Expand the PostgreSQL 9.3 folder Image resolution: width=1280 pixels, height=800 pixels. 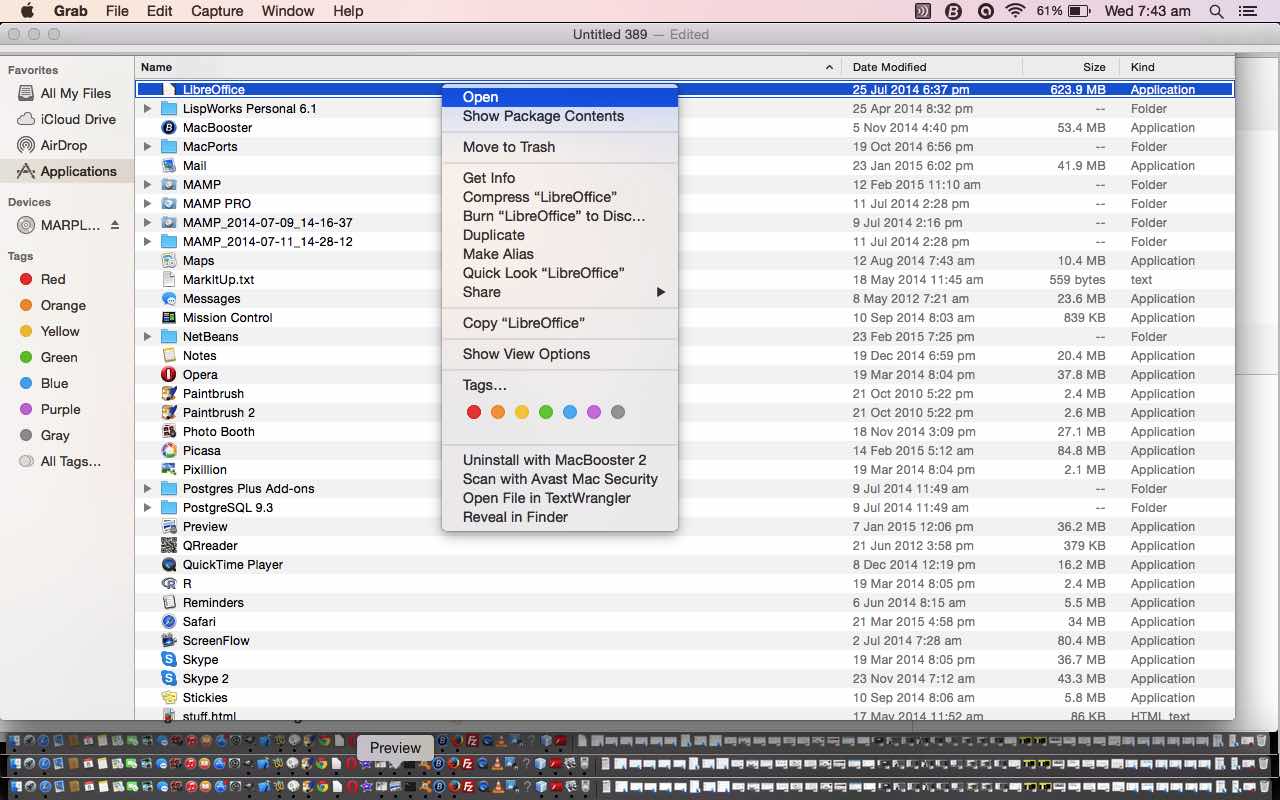pos(147,508)
